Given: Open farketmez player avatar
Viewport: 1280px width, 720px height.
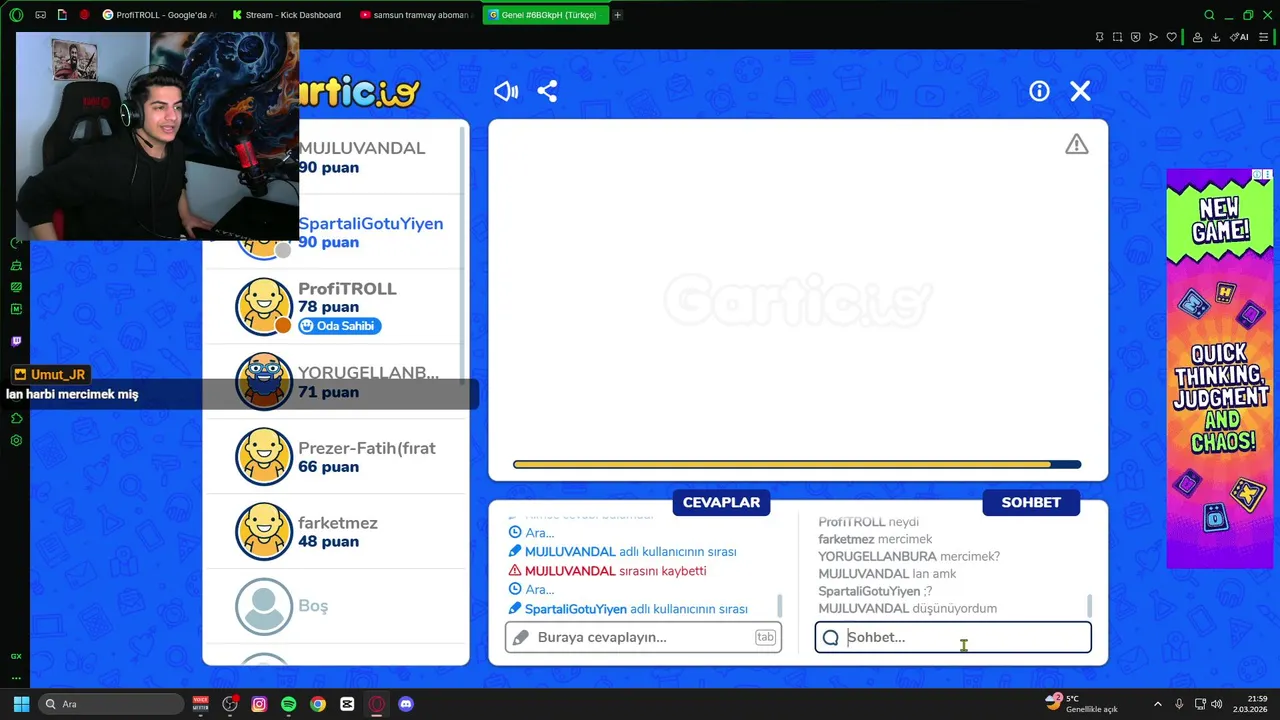Looking at the screenshot, I should pos(264,531).
